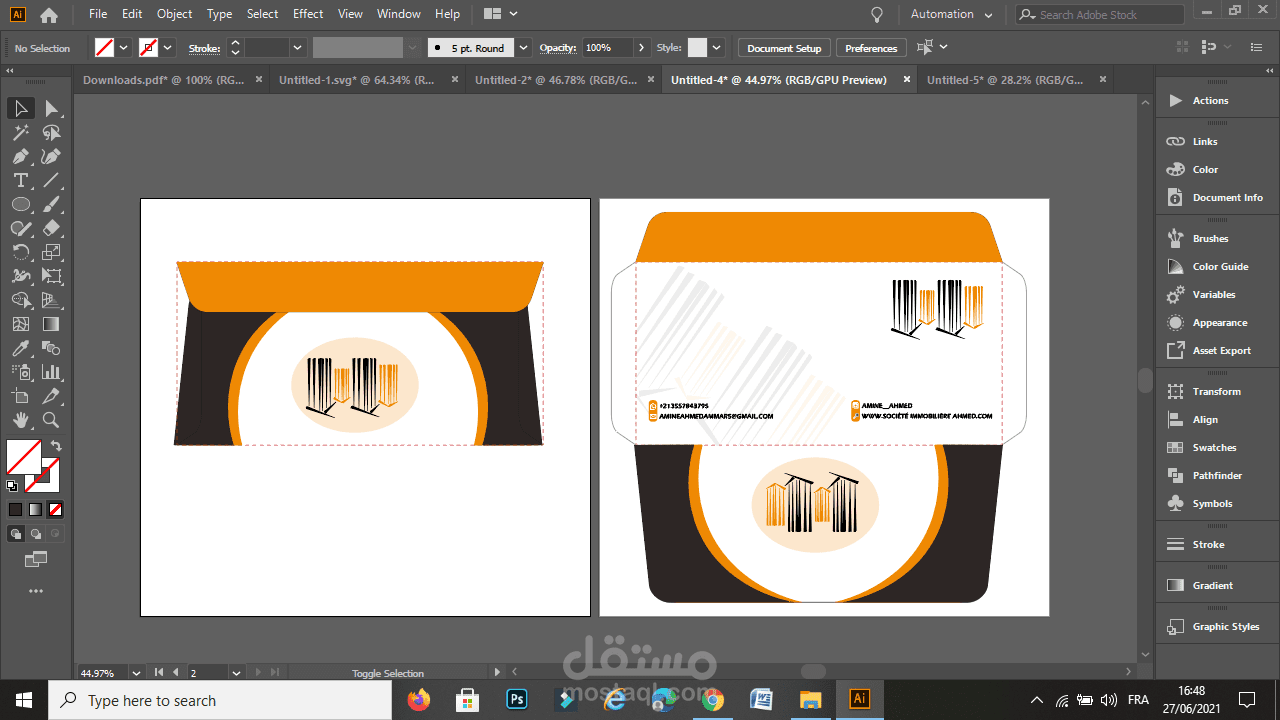Viewport: 1280px width, 720px height.
Task: Open the control bar fill color dropdown
Action: coord(124,47)
